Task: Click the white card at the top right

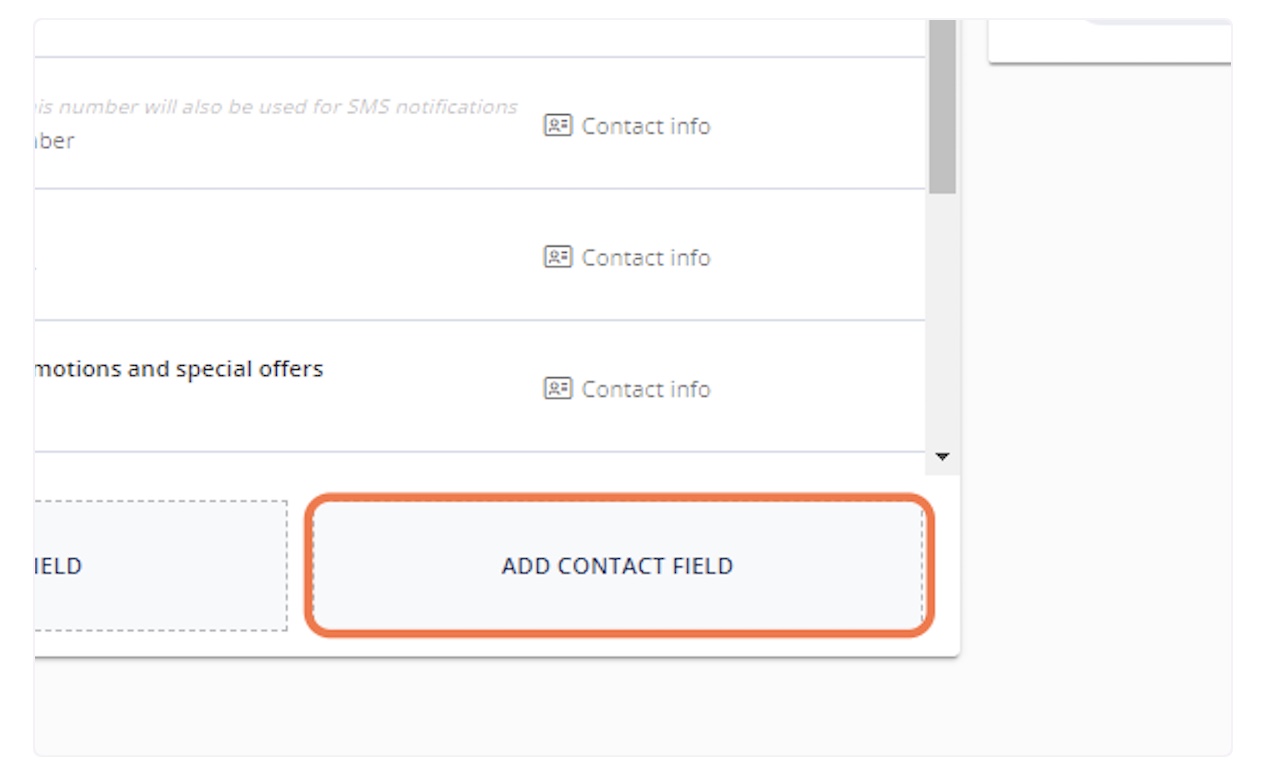Action: pyautogui.click(x=1110, y=42)
